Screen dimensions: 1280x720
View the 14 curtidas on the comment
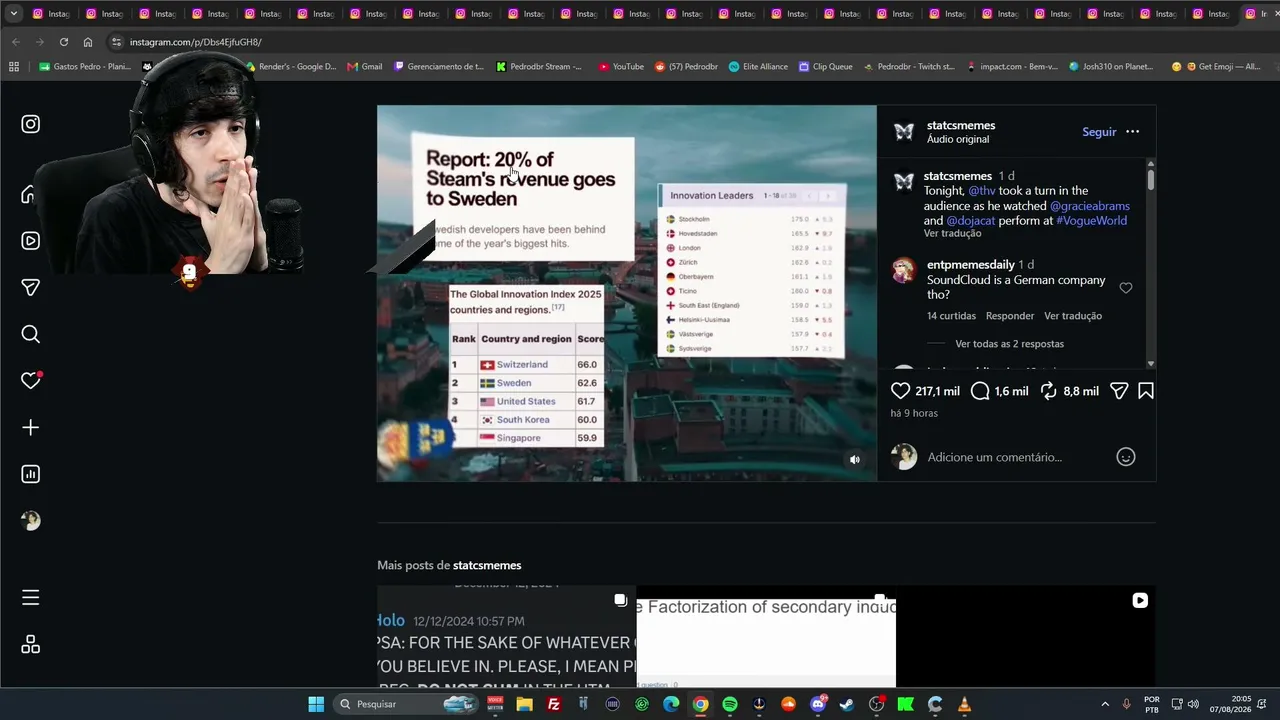(x=951, y=316)
